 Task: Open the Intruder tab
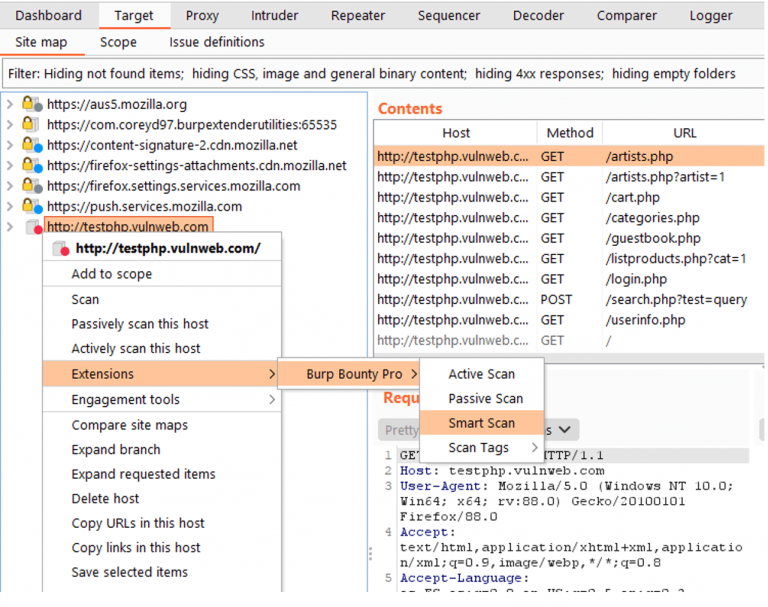coord(274,16)
